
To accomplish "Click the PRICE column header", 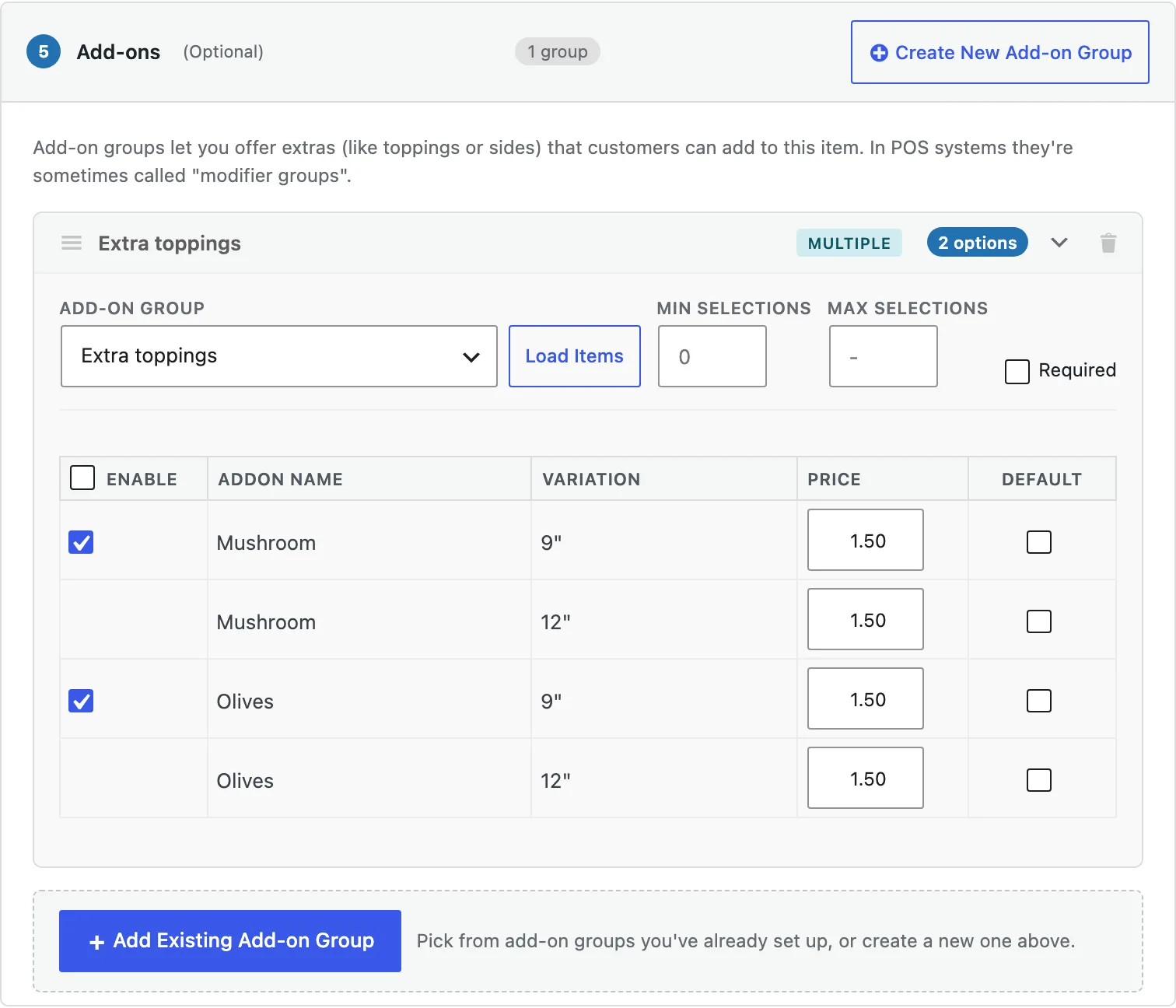I will tap(835, 479).
